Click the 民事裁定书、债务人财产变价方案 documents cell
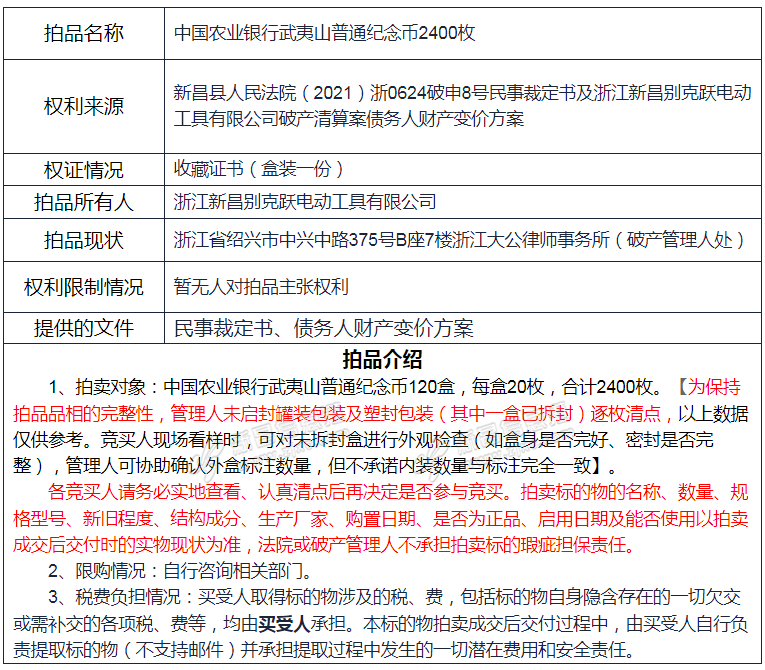765x670 pixels. tap(323, 328)
